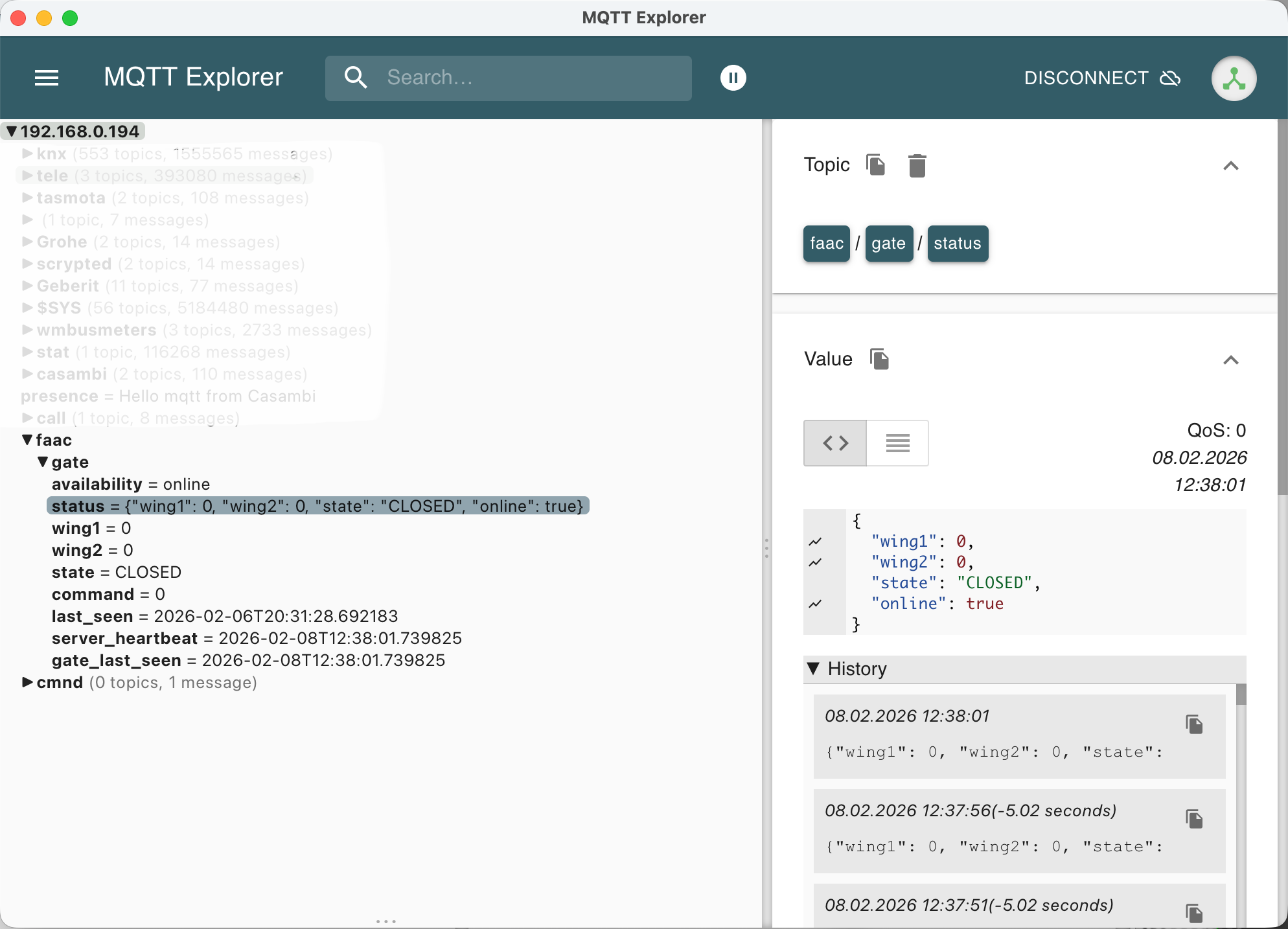
Task: Expand the knx topic tree
Action: tap(27, 154)
